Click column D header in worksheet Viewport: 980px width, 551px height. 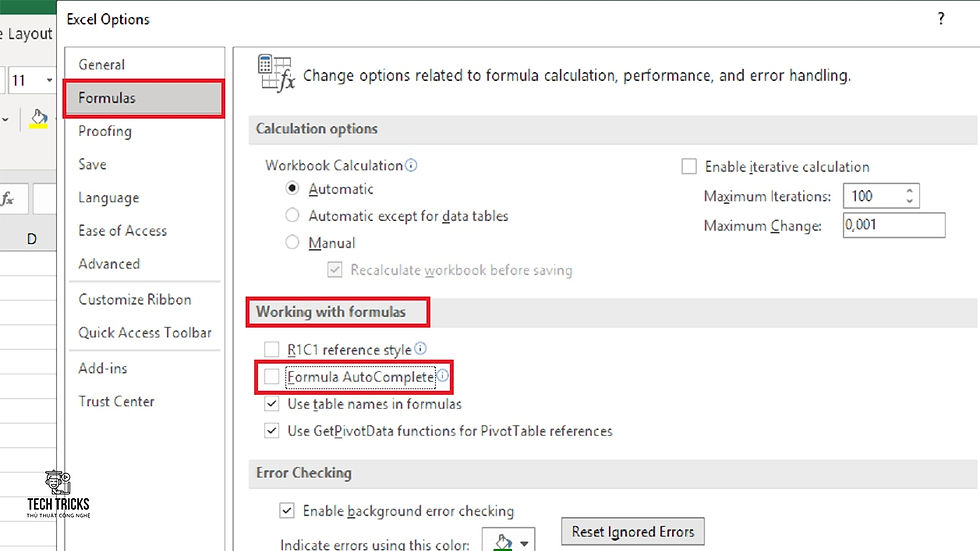pyautogui.click(x=30, y=239)
